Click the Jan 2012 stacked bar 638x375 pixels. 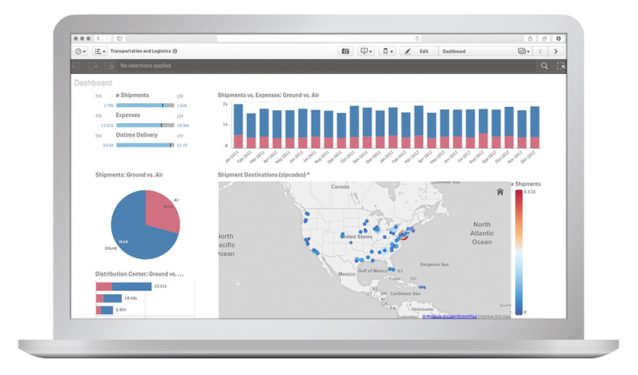238,126
